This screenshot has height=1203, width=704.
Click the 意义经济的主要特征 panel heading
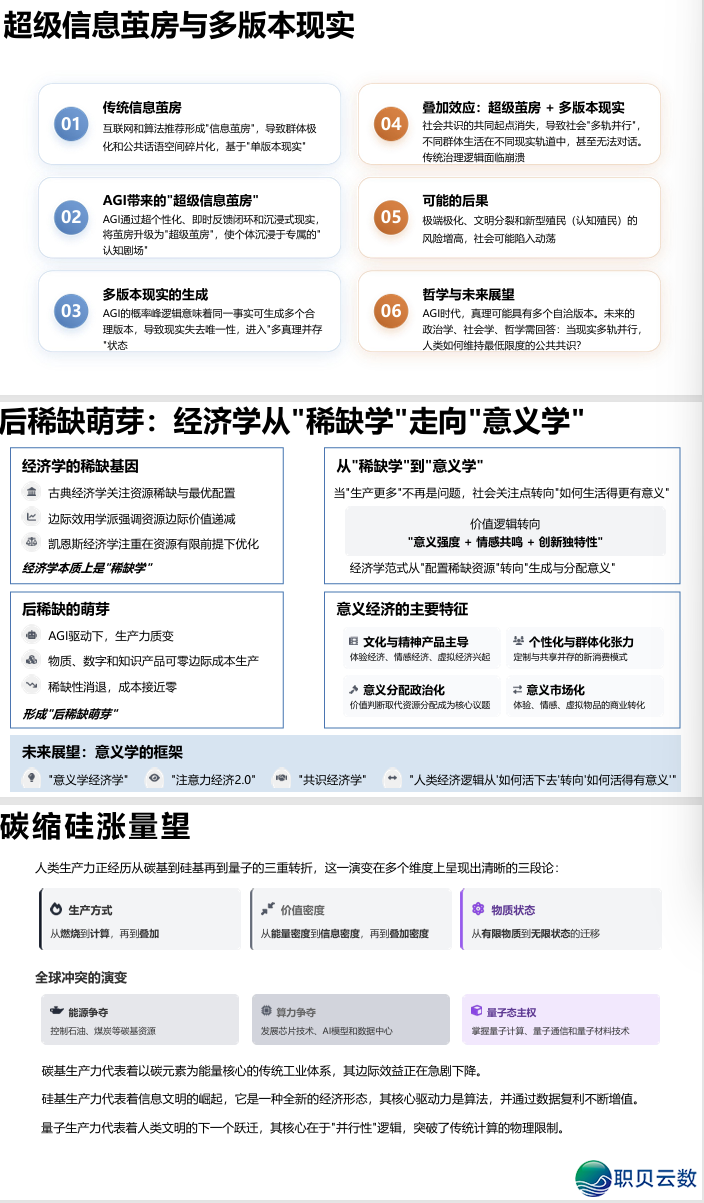coord(402,609)
